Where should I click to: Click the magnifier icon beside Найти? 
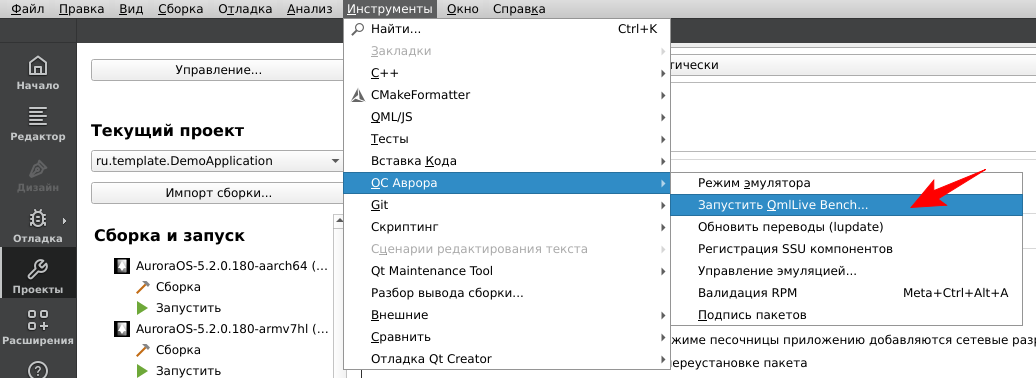click(357, 29)
